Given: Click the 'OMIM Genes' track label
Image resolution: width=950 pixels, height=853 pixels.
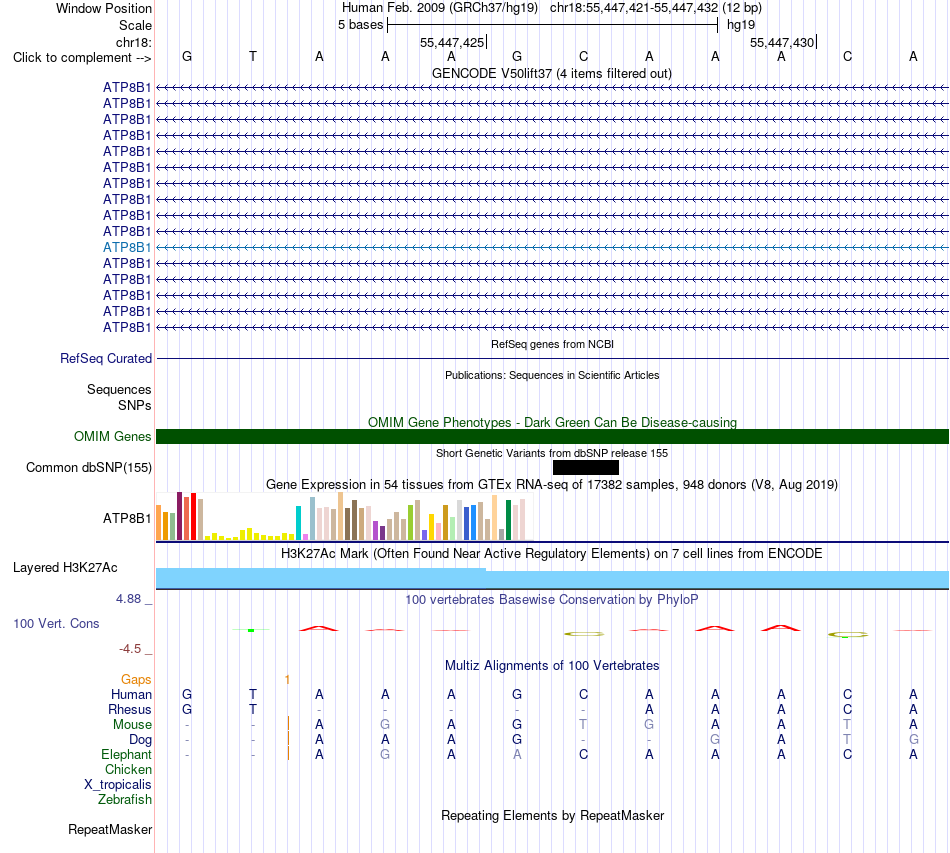Looking at the screenshot, I should pyautogui.click(x=112, y=436).
